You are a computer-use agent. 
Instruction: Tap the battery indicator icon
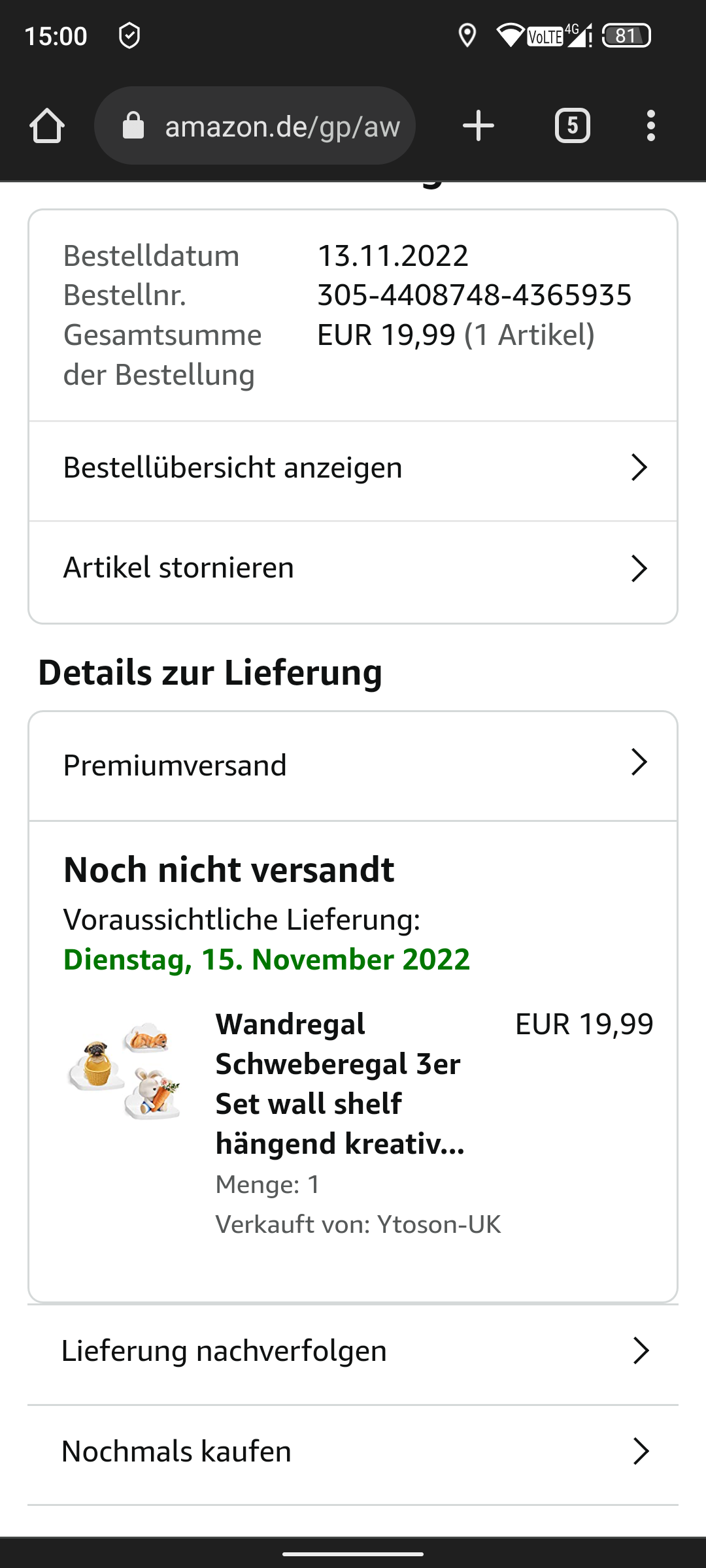[x=626, y=35]
